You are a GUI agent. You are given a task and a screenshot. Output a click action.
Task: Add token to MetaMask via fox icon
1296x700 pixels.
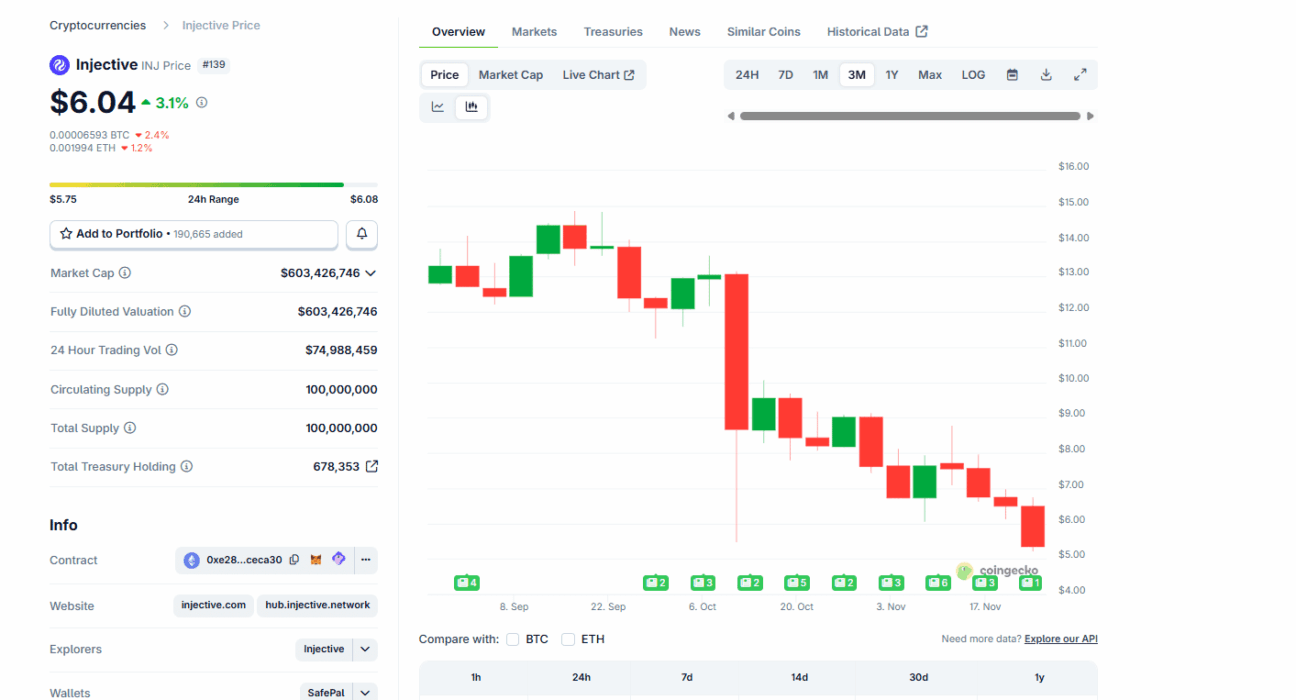316,560
